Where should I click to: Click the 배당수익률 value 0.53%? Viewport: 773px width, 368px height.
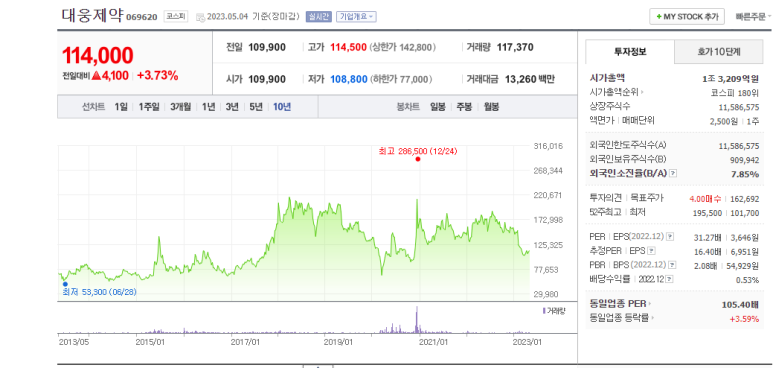(x=748, y=280)
